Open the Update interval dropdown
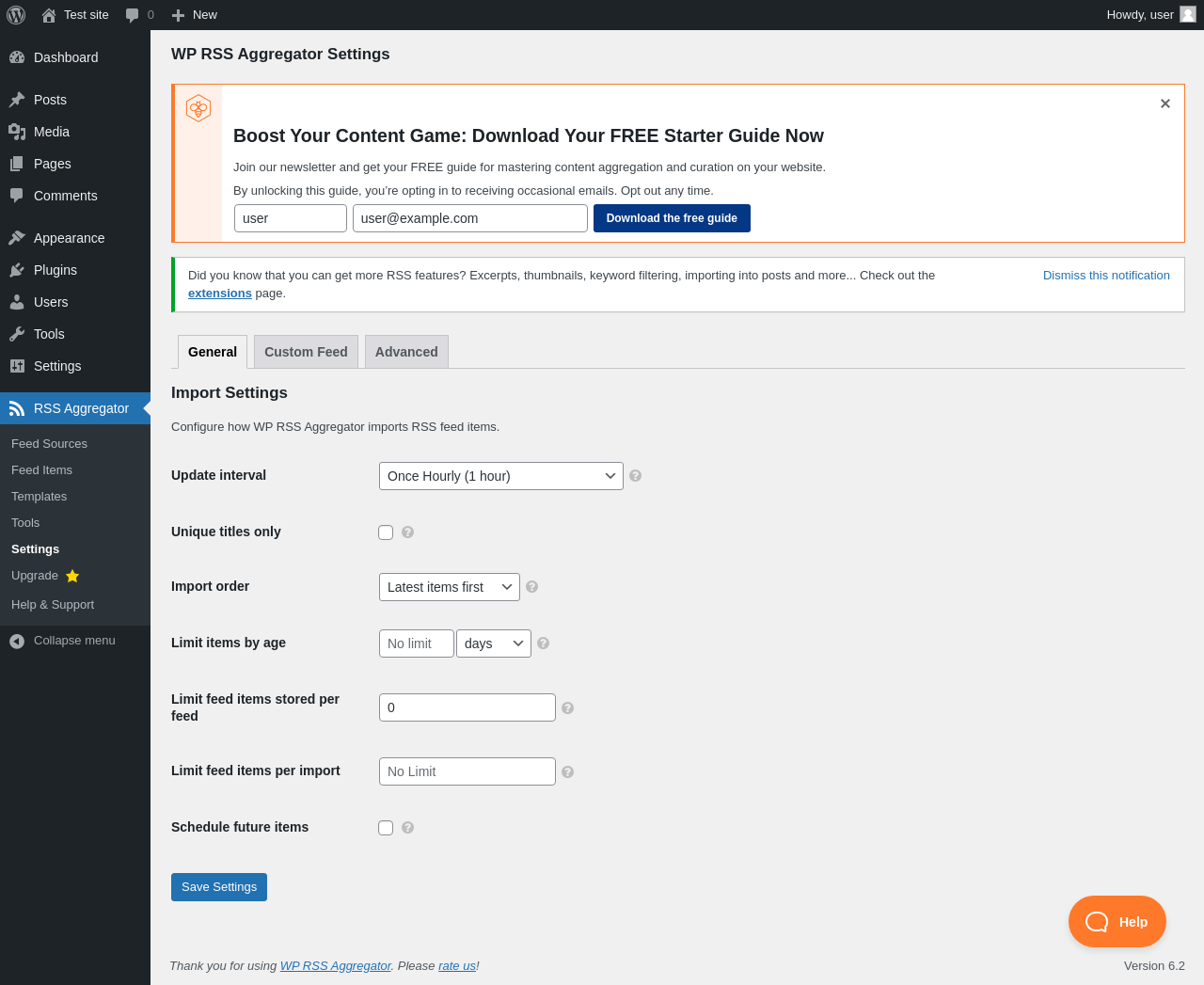The image size is (1204, 985). point(501,476)
